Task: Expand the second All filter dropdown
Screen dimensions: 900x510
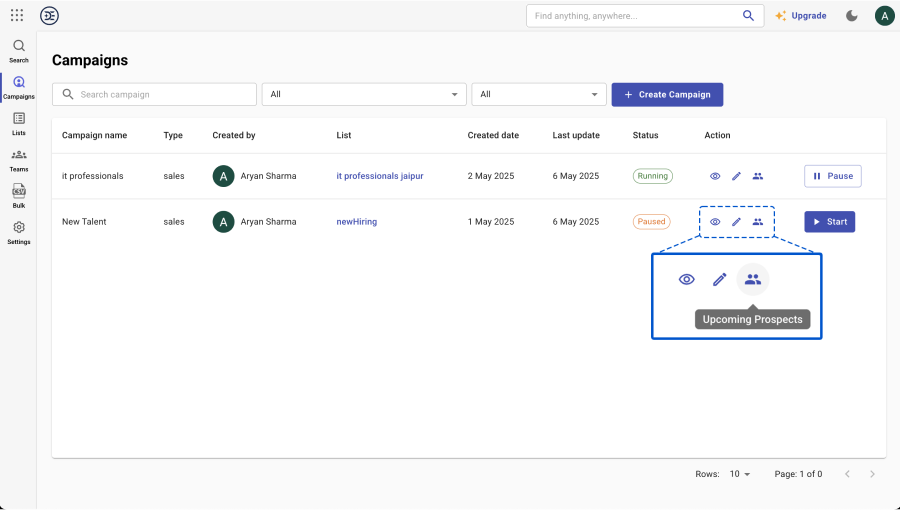Action: (x=539, y=94)
